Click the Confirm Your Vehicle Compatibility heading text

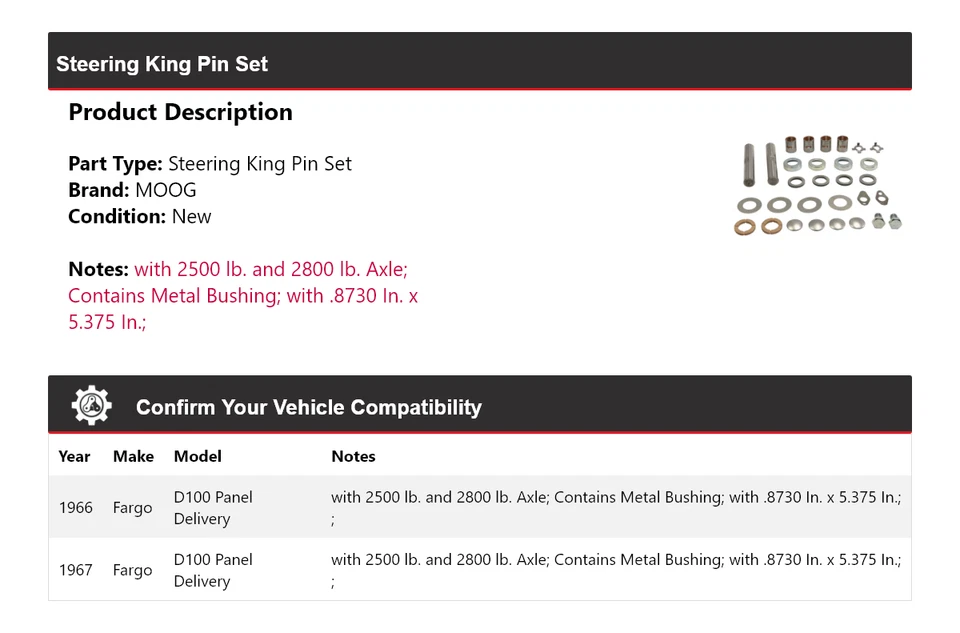point(308,407)
